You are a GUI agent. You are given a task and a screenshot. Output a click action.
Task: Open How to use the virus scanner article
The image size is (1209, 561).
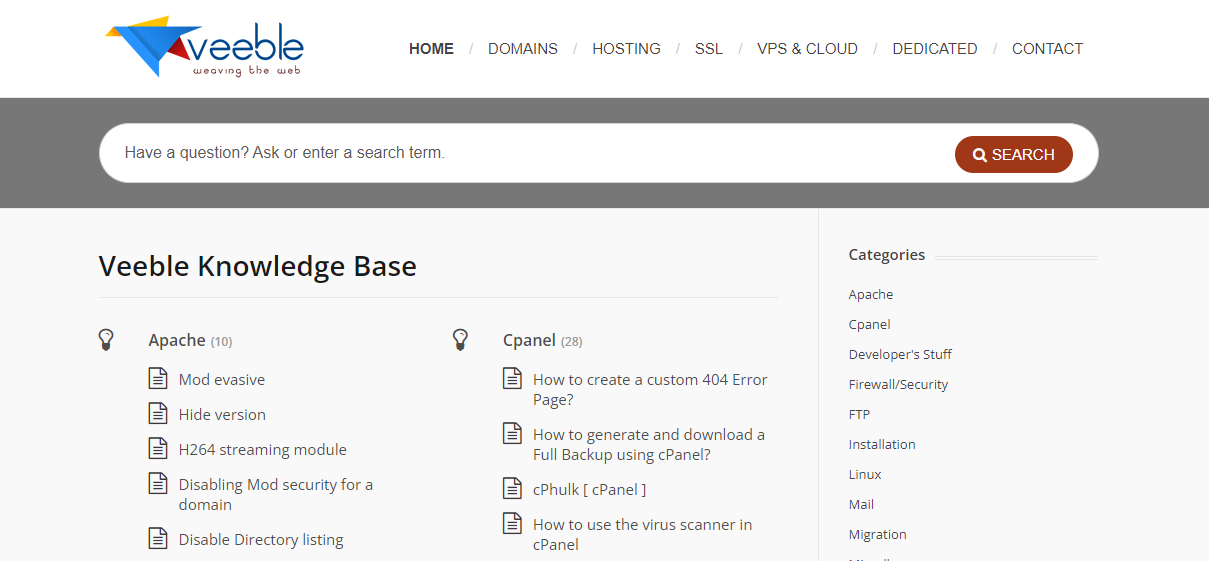(x=642, y=535)
